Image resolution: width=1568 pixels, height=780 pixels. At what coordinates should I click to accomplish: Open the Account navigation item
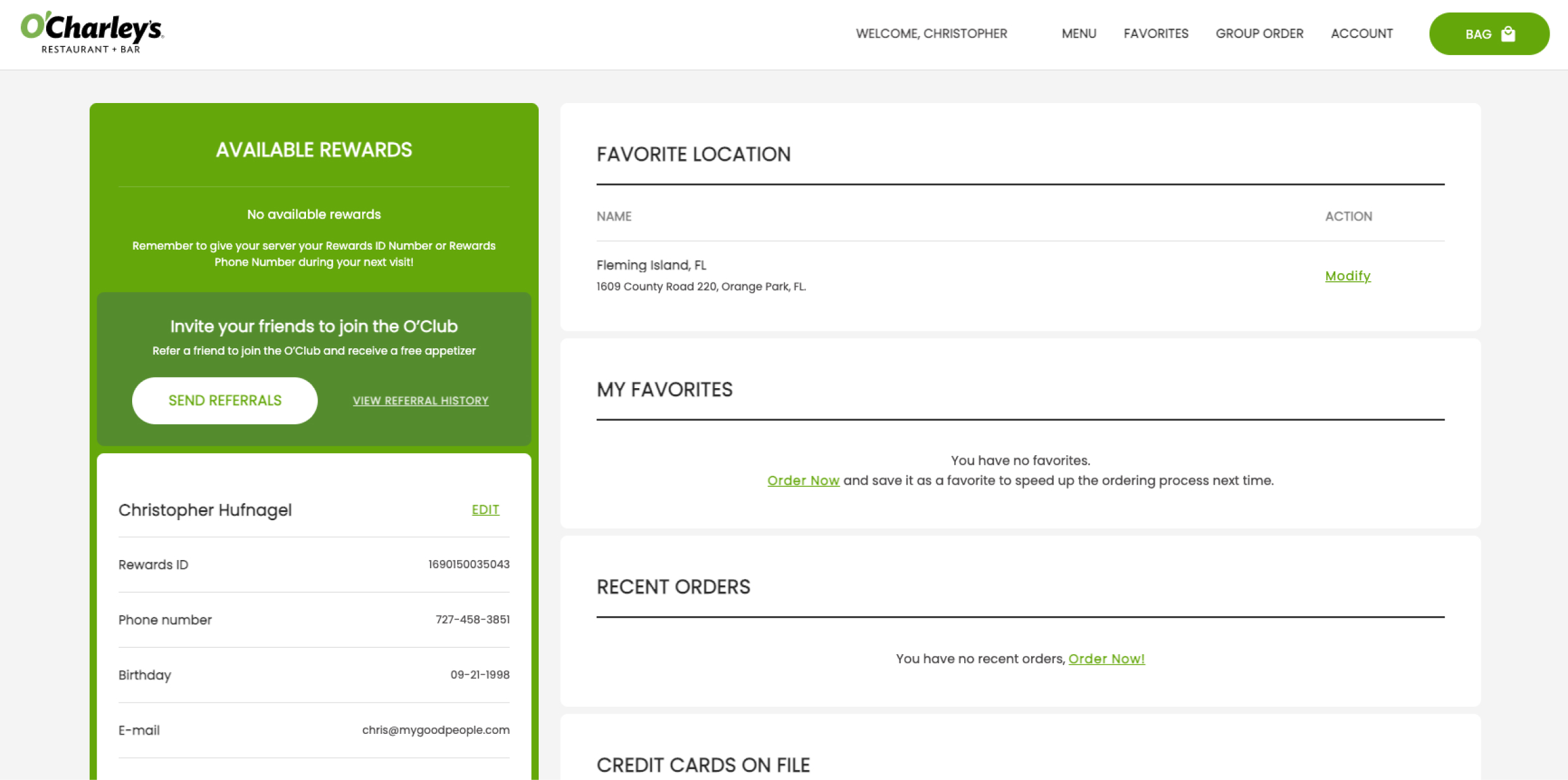[1362, 34]
